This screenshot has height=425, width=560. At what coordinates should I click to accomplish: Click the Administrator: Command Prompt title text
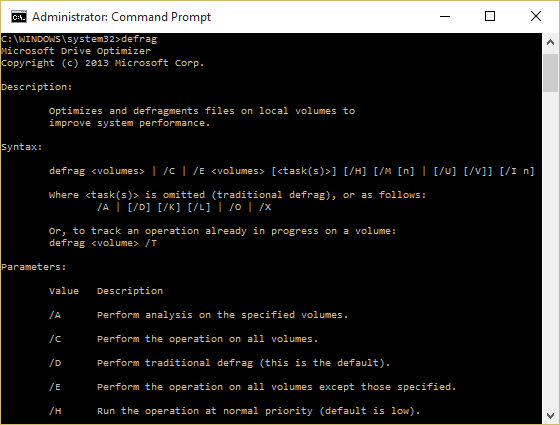(121, 17)
